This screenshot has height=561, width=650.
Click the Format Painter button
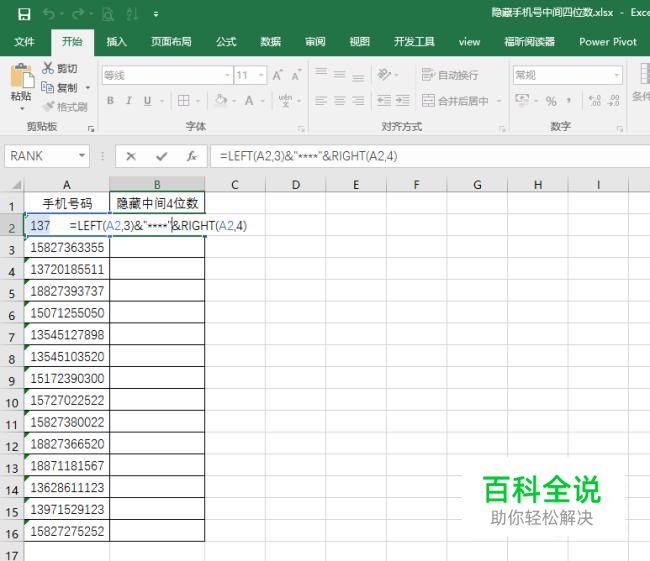tap(66, 107)
